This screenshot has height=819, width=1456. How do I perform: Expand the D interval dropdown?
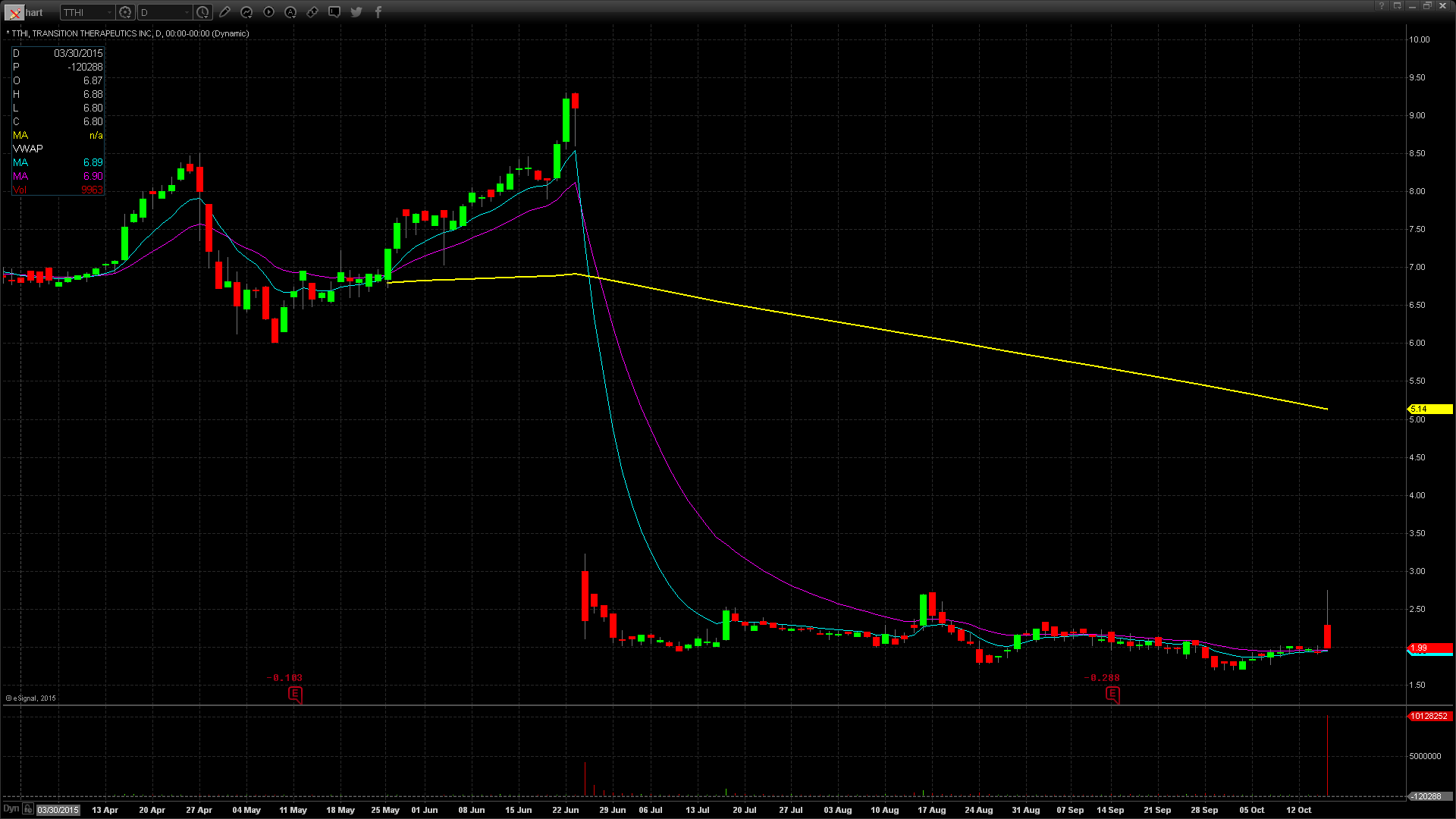tap(187, 12)
